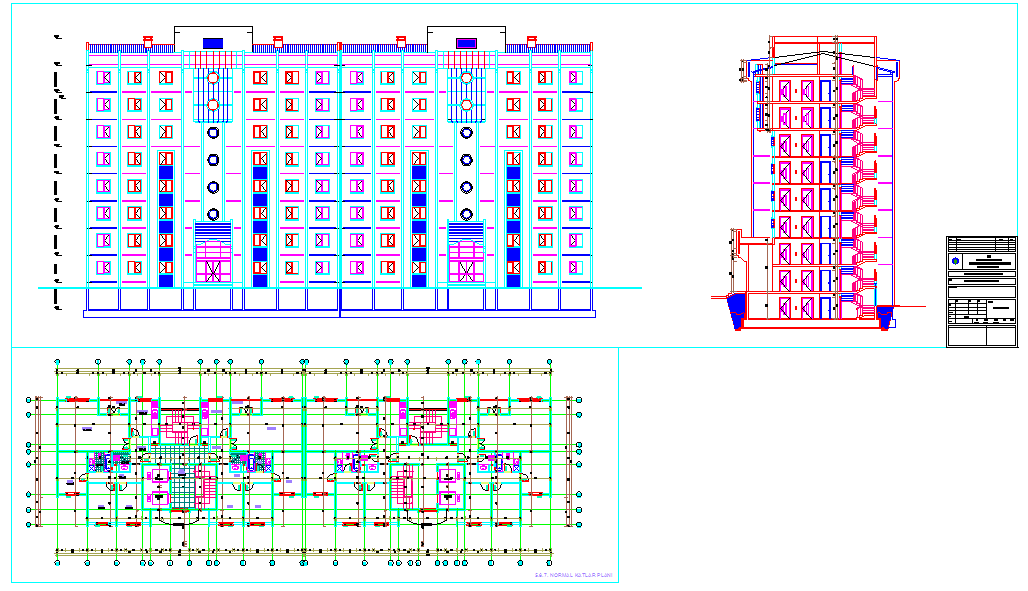Select a magenta window symbol on the front elevation
1028x591 pixels.
(104, 77)
